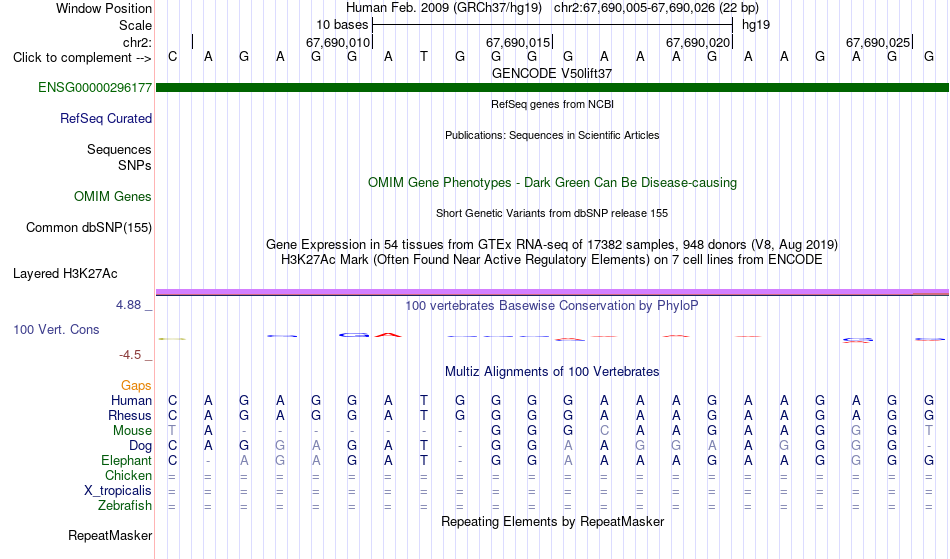The image size is (950, 559).
Task: Click the GENCODE V50lift37 track title
Action: point(552,73)
